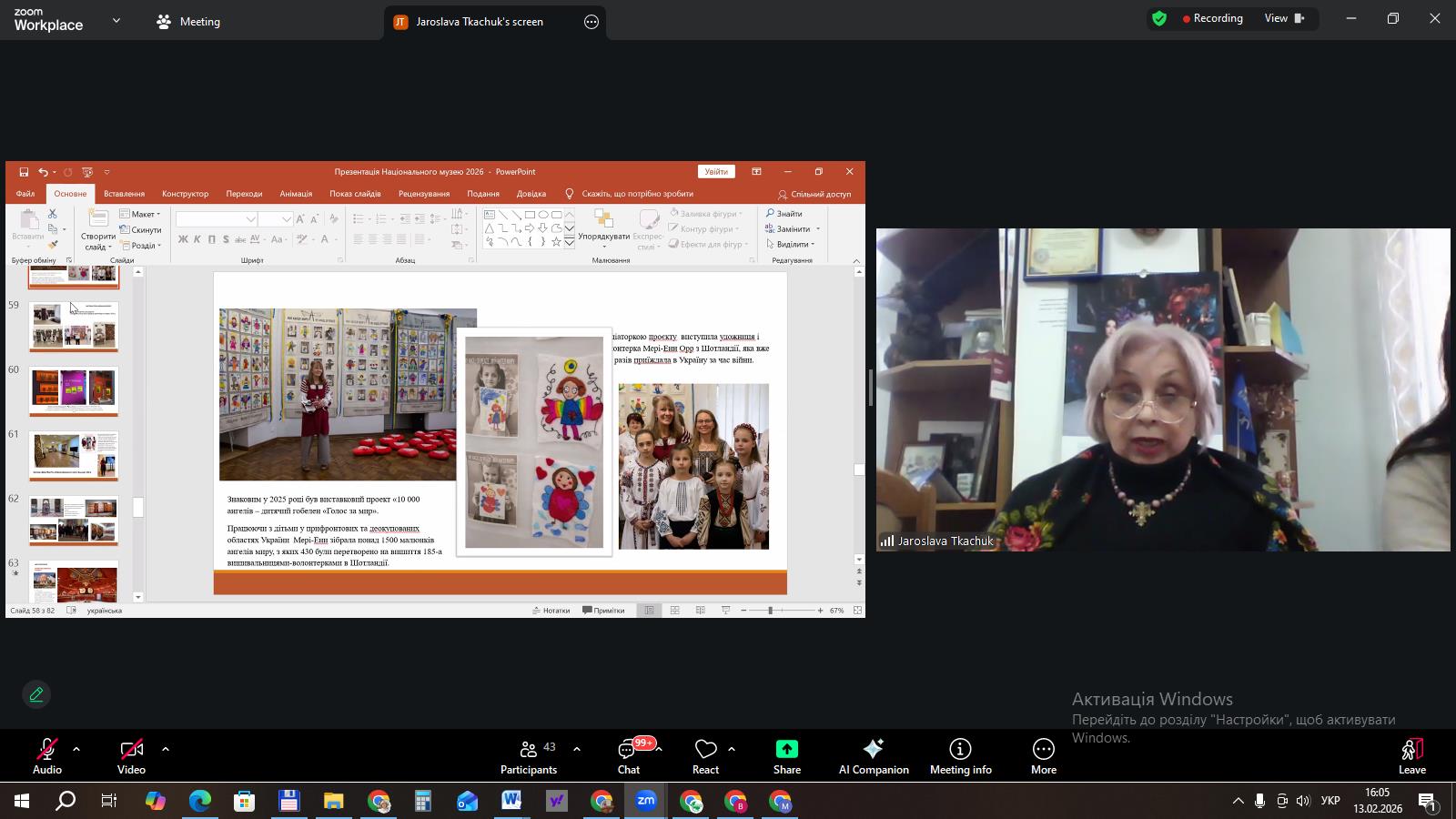
Task: Expand audio settings arrow next to Audio
Action: (x=76, y=749)
